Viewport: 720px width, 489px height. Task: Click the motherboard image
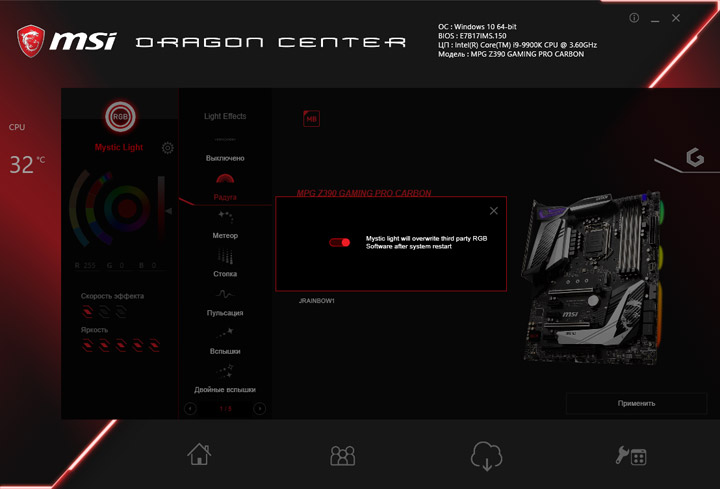(592, 278)
